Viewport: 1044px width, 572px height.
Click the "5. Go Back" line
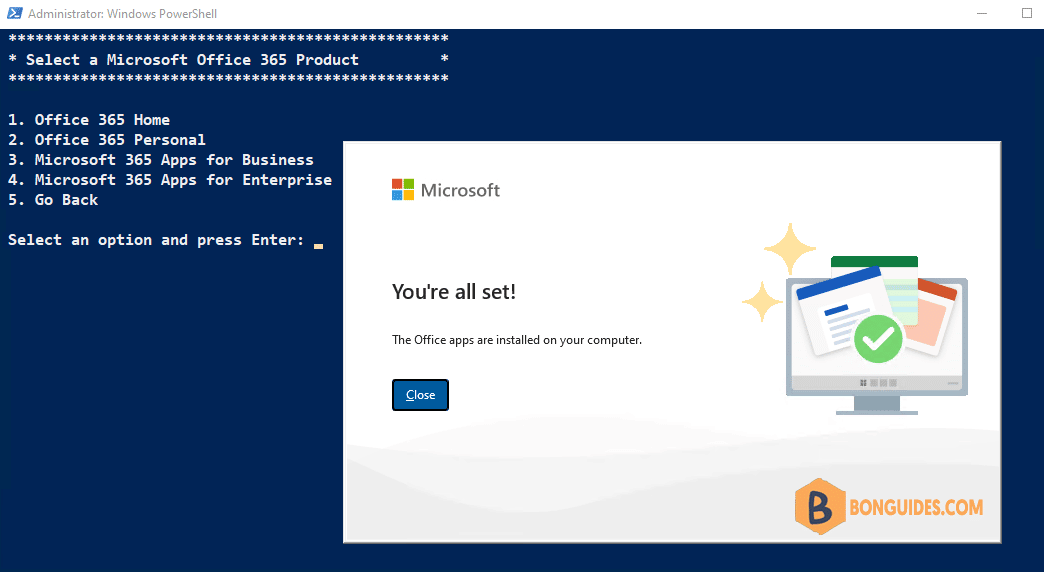coord(53,200)
